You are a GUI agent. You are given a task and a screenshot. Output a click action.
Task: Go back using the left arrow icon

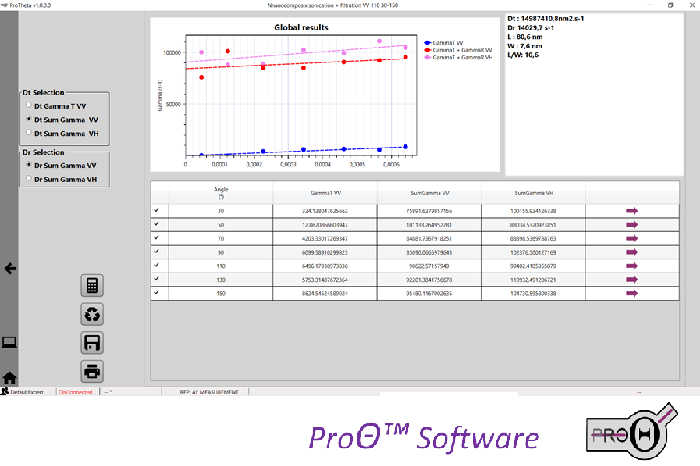(x=10, y=269)
